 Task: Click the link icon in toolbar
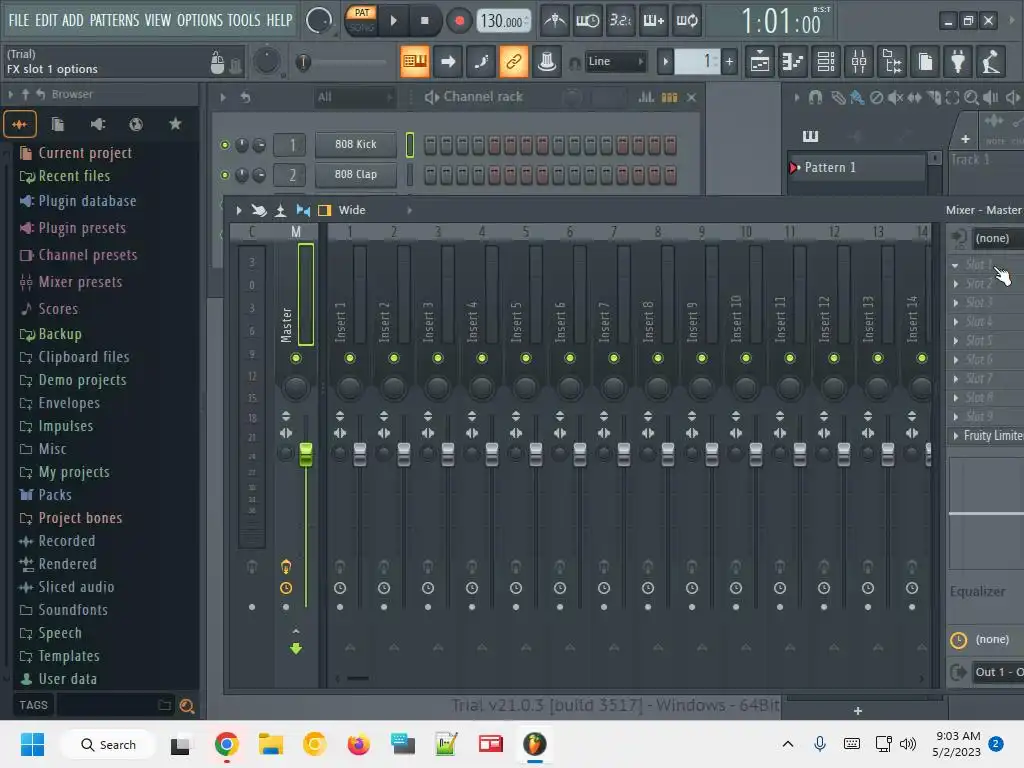tap(513, 62)
